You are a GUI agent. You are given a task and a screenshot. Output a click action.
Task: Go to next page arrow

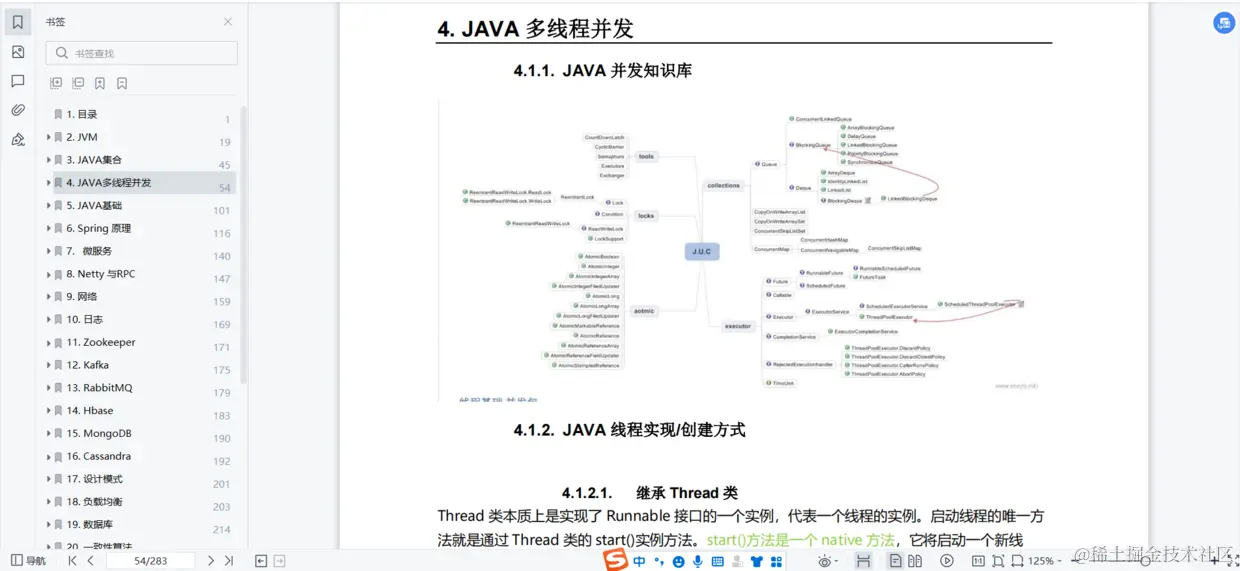210,561
